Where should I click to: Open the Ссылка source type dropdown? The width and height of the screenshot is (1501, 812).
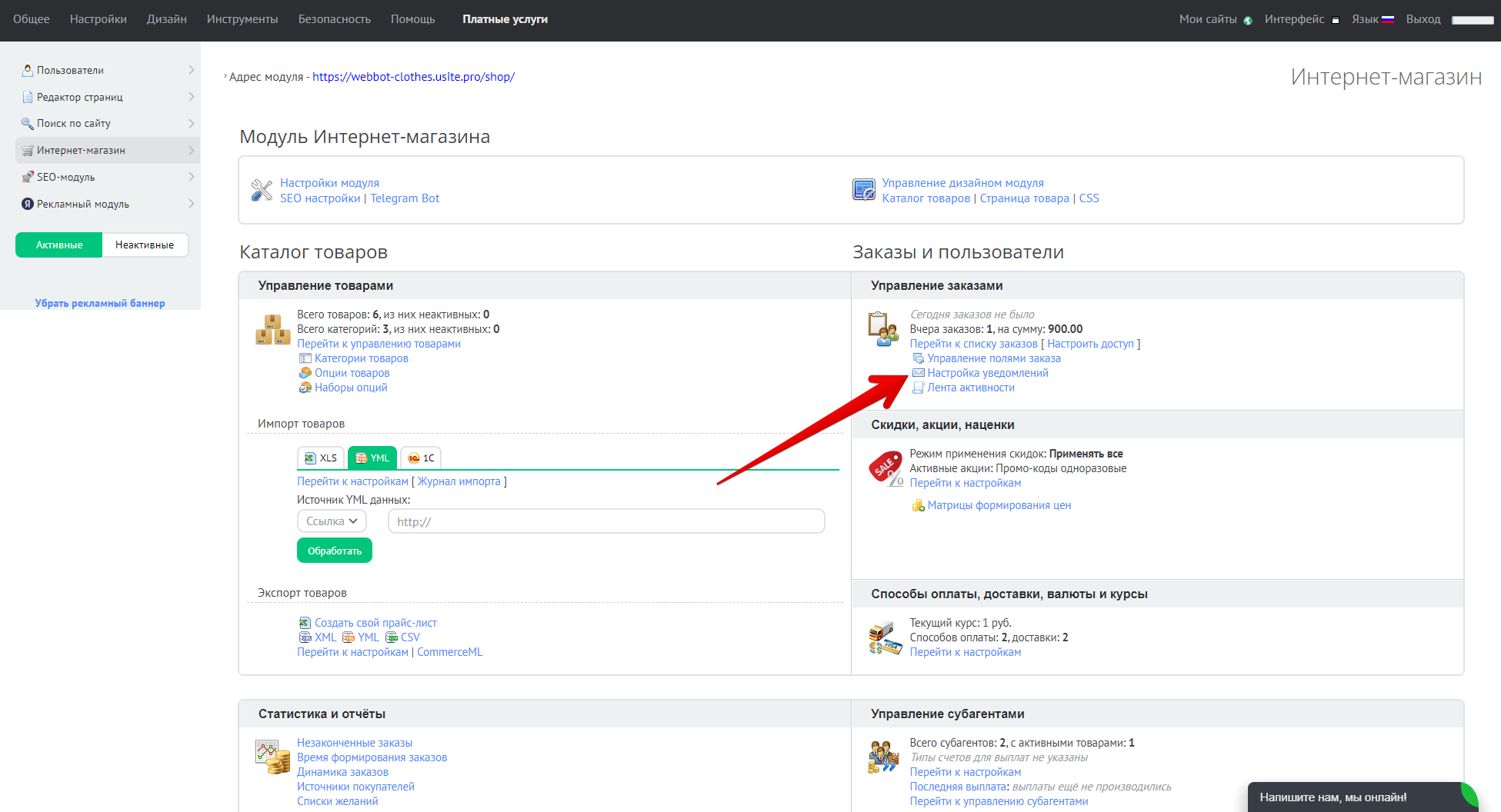[x=332, y=521]
